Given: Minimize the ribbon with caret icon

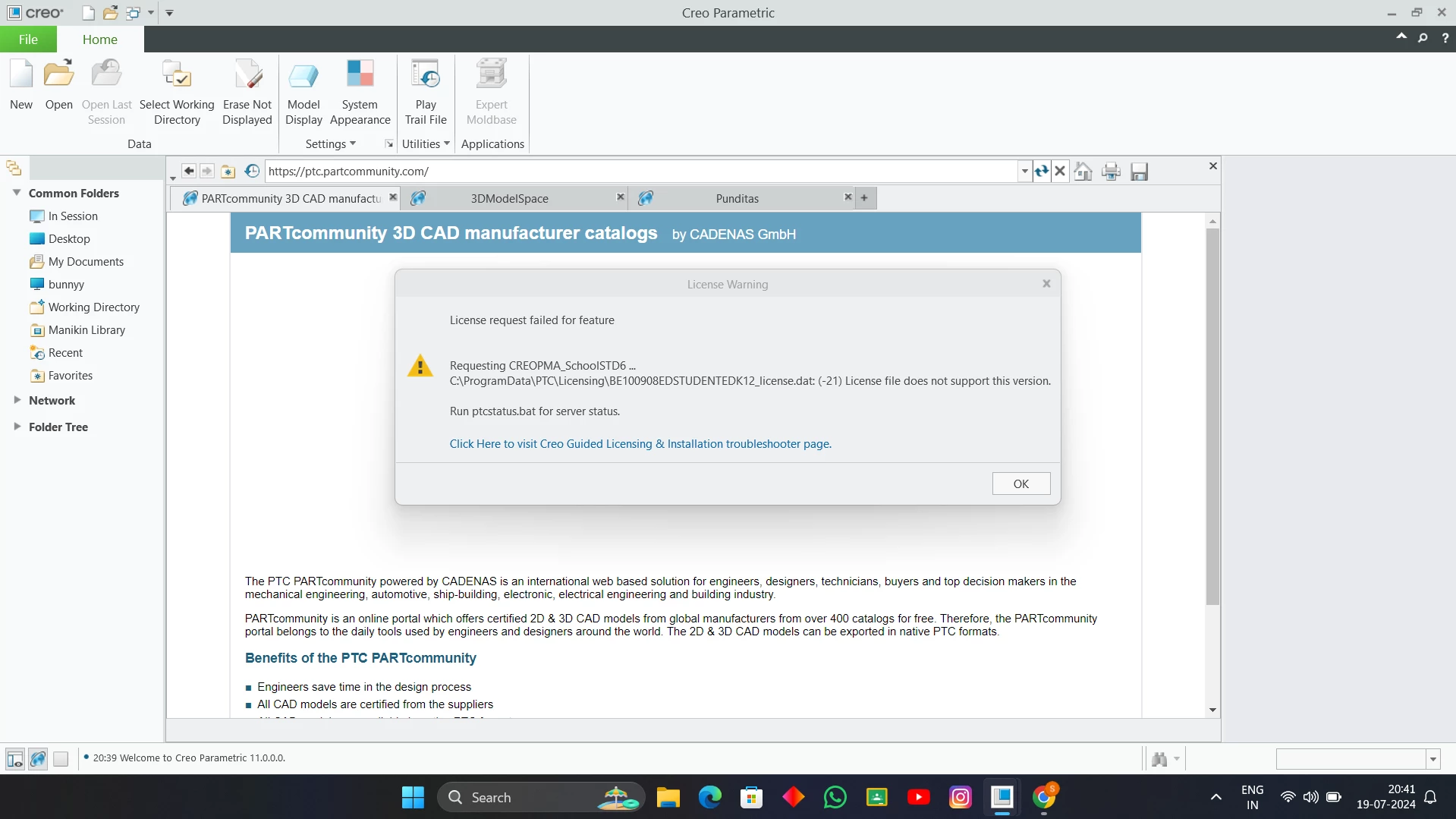Looking at the screenshot, I should click(1401, 36).
